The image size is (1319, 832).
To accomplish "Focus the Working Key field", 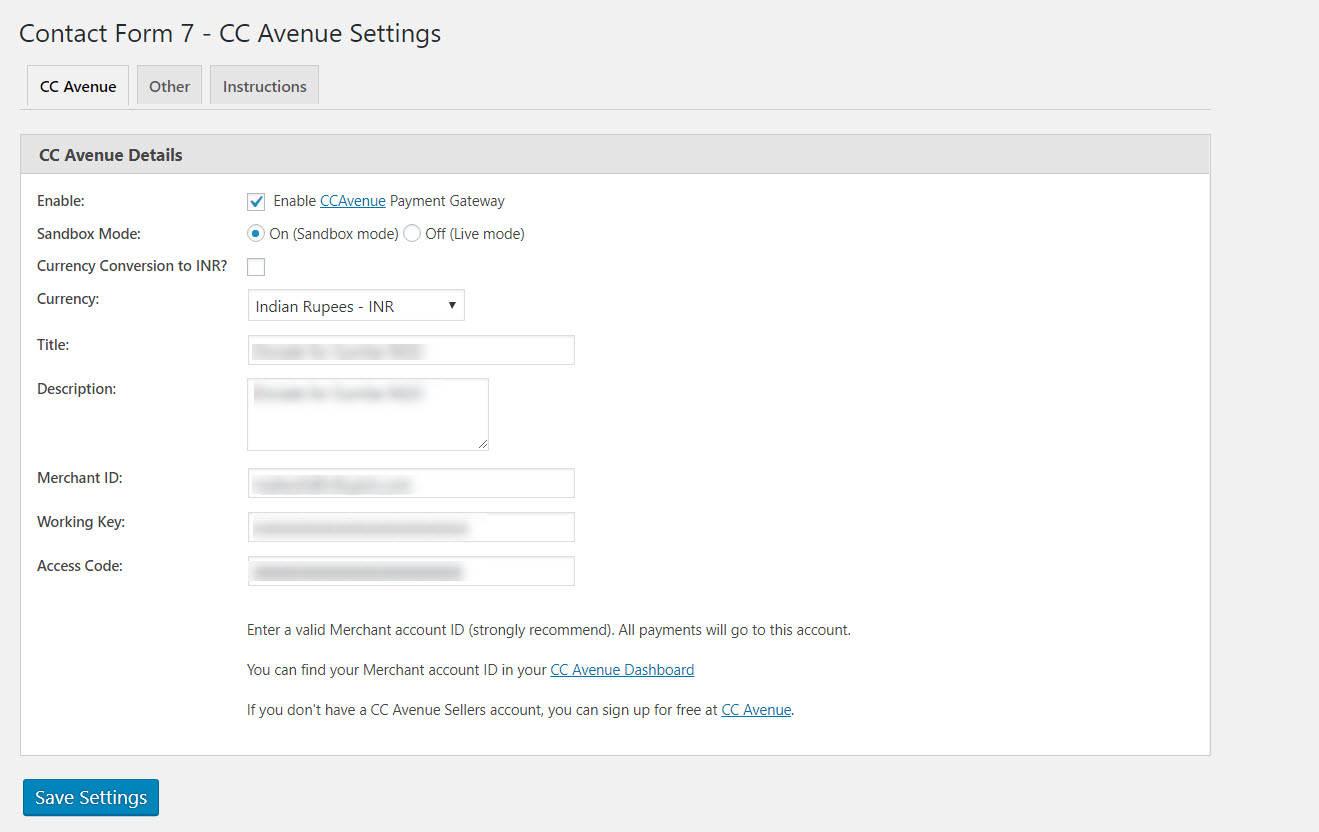I will coord(410,527).
